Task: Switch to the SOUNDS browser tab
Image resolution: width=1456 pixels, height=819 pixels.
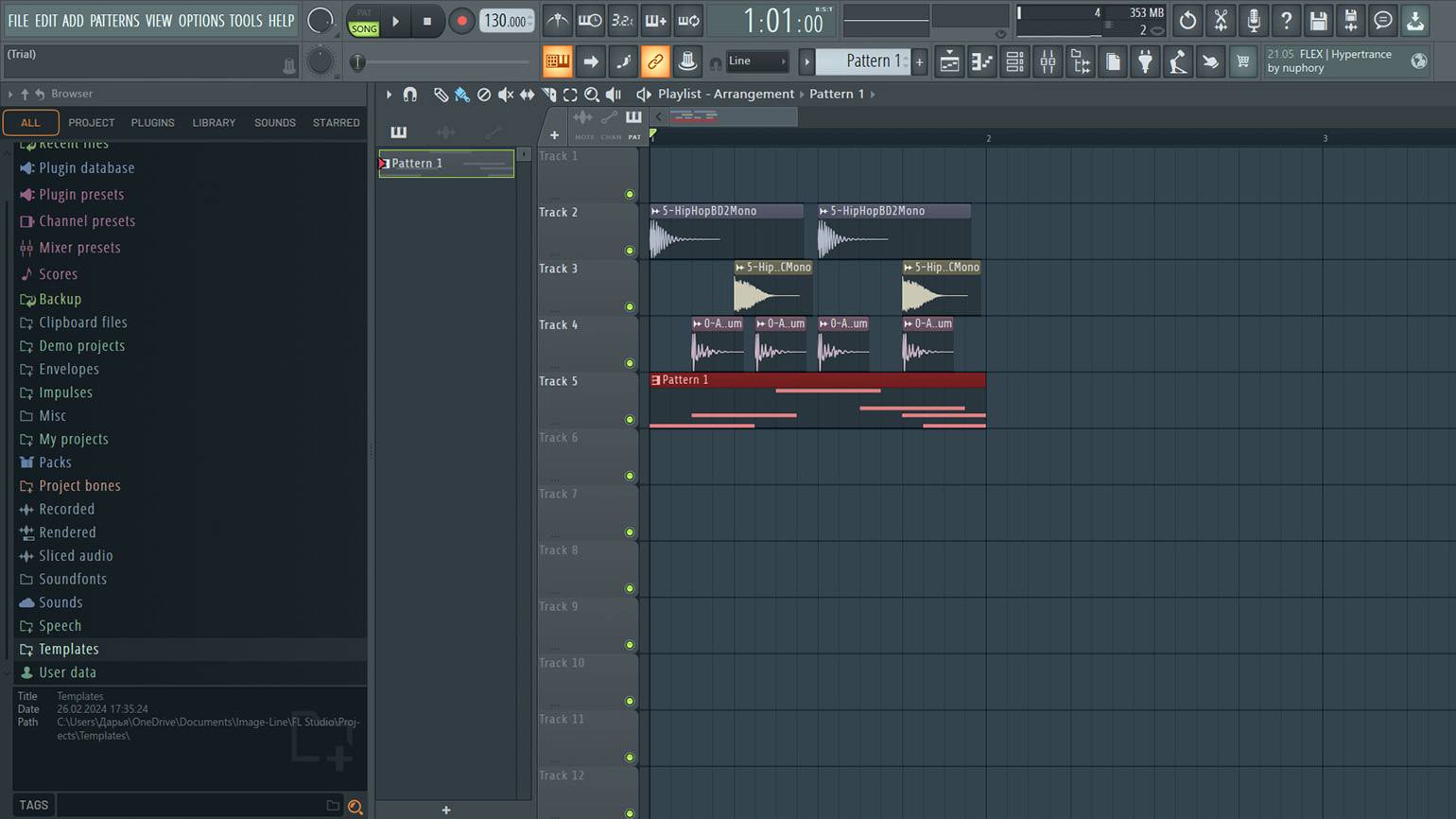Action: tap(275, 123)
